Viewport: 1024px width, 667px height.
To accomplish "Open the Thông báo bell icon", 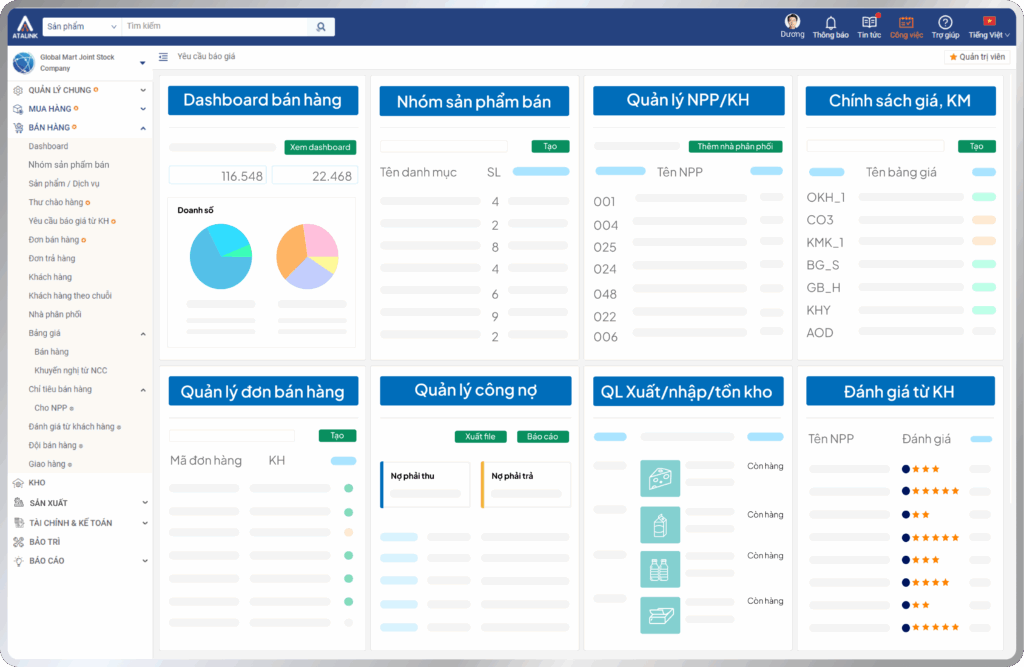I will pyautogui.click(x=830, y=23).
